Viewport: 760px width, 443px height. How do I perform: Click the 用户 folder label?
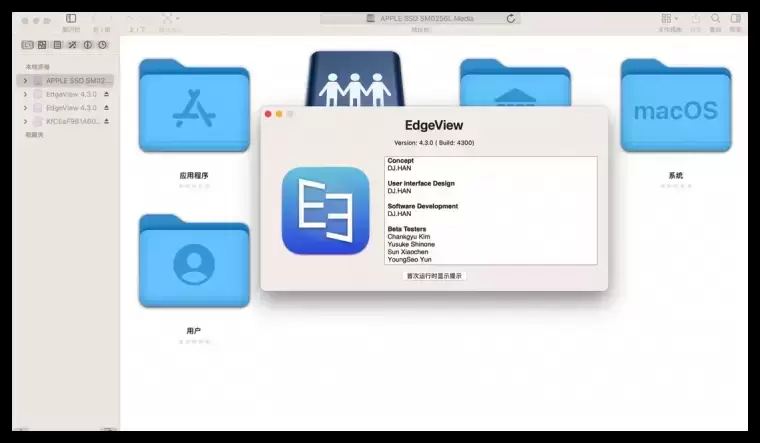pos(193,331)
